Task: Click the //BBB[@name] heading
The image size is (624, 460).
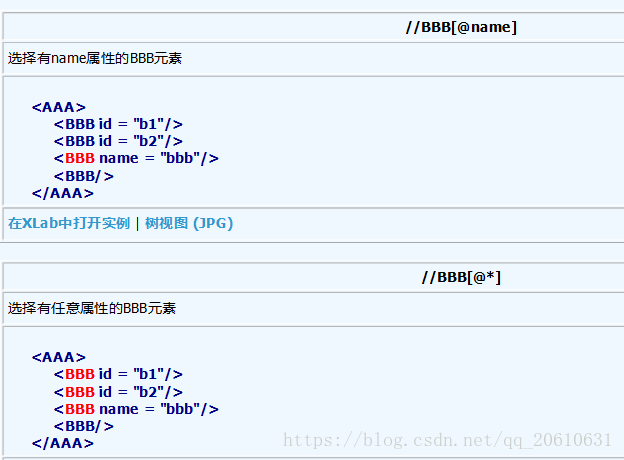Action: tap(461, 27)
